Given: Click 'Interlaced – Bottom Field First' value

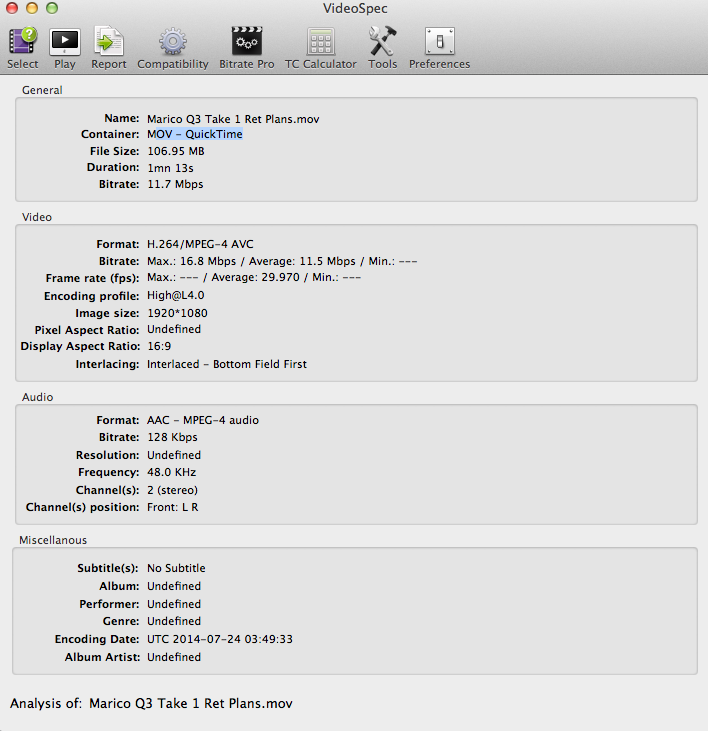Looking at the screenshot, I should pyautogui.click(x=227, y=364).
